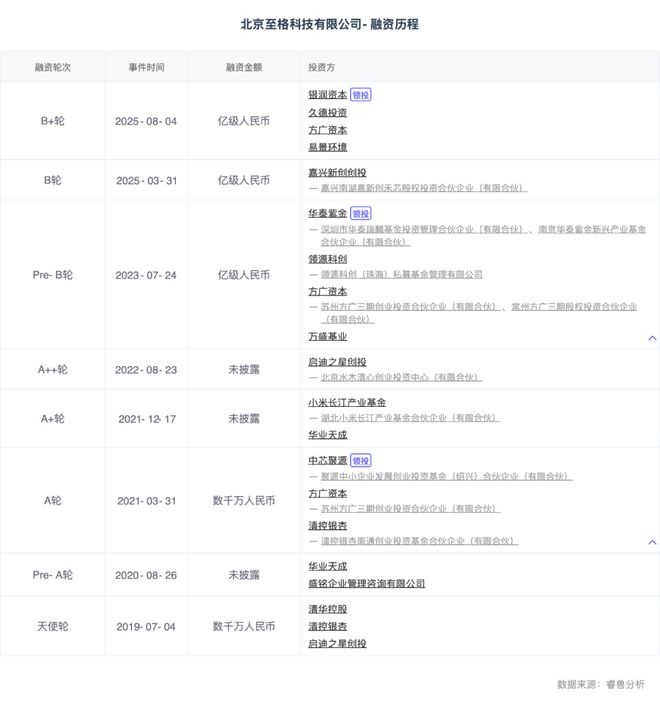This screenshot has height=711, width=660.
Task: Open the 小米长江产业基金 investor link
Action: (347, 402)
